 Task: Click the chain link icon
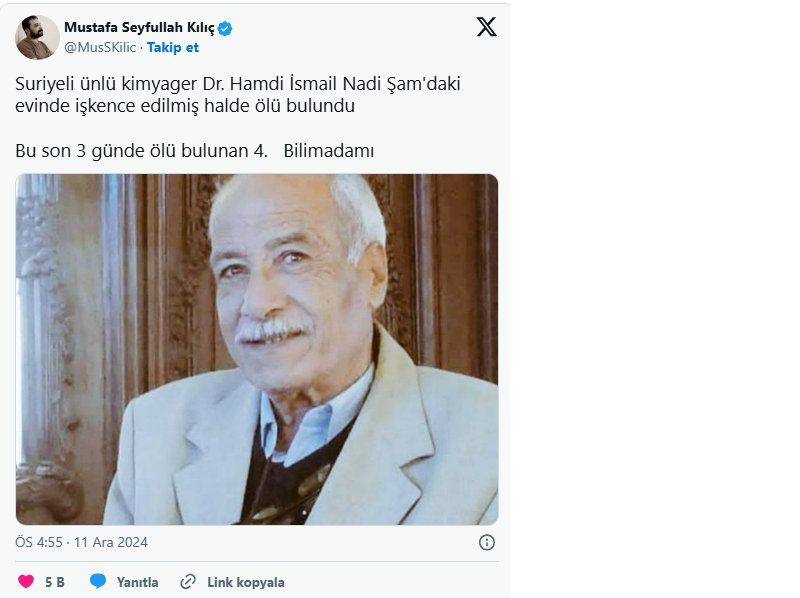click(187, 582)
